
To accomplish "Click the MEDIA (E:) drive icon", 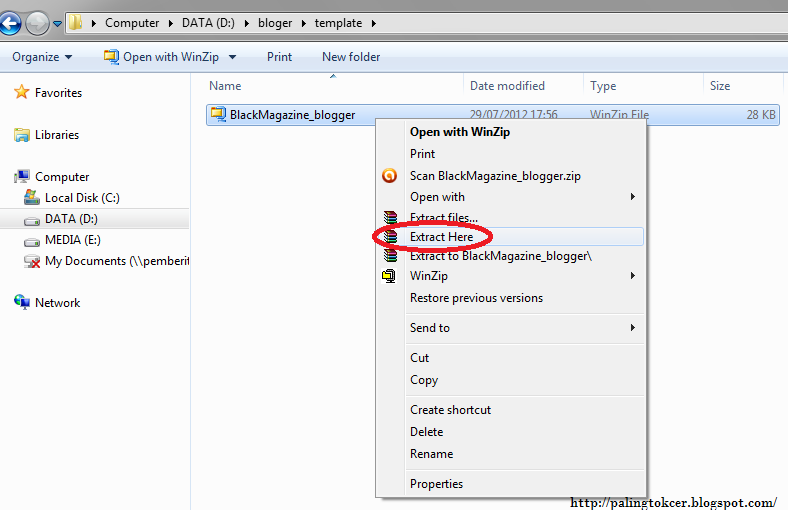I will pyautogui.click(x=32, y=242).
